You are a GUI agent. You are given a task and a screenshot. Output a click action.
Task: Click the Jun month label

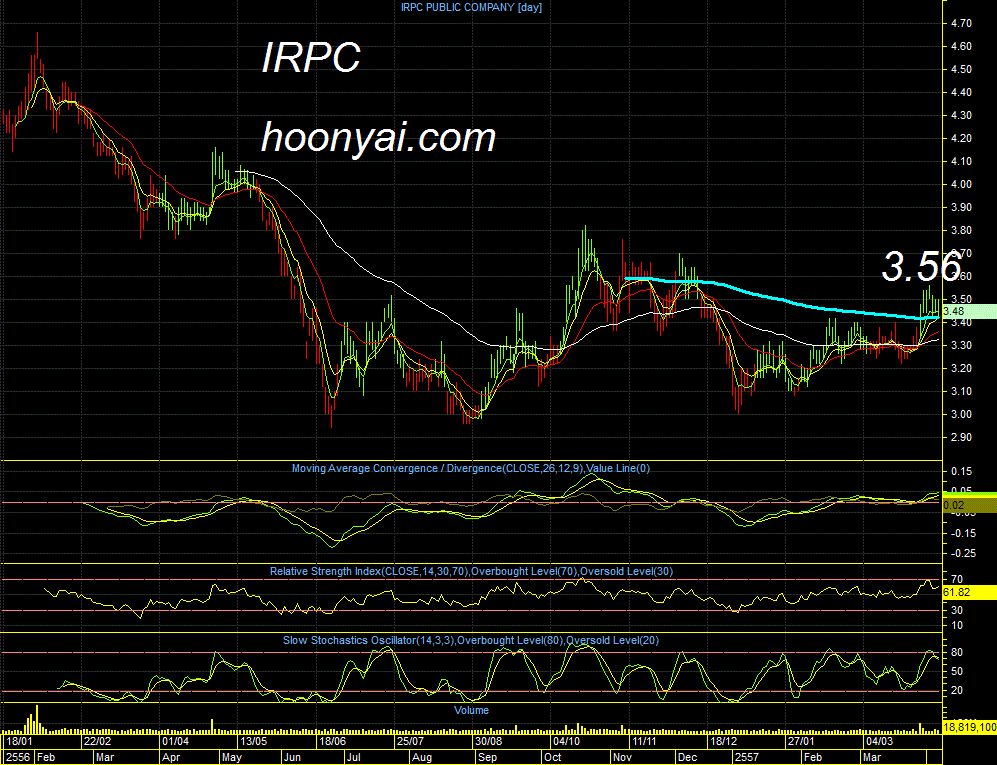(292, 757)
